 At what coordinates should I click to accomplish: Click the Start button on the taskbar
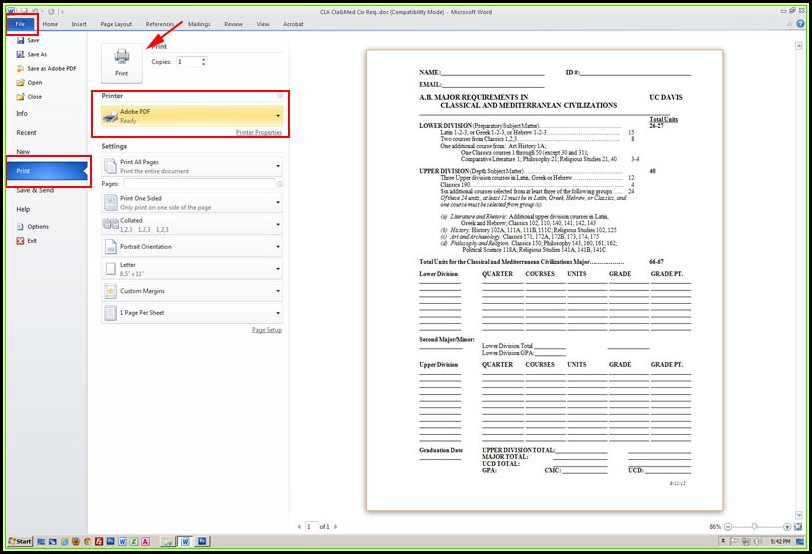[x=20, y=541]
